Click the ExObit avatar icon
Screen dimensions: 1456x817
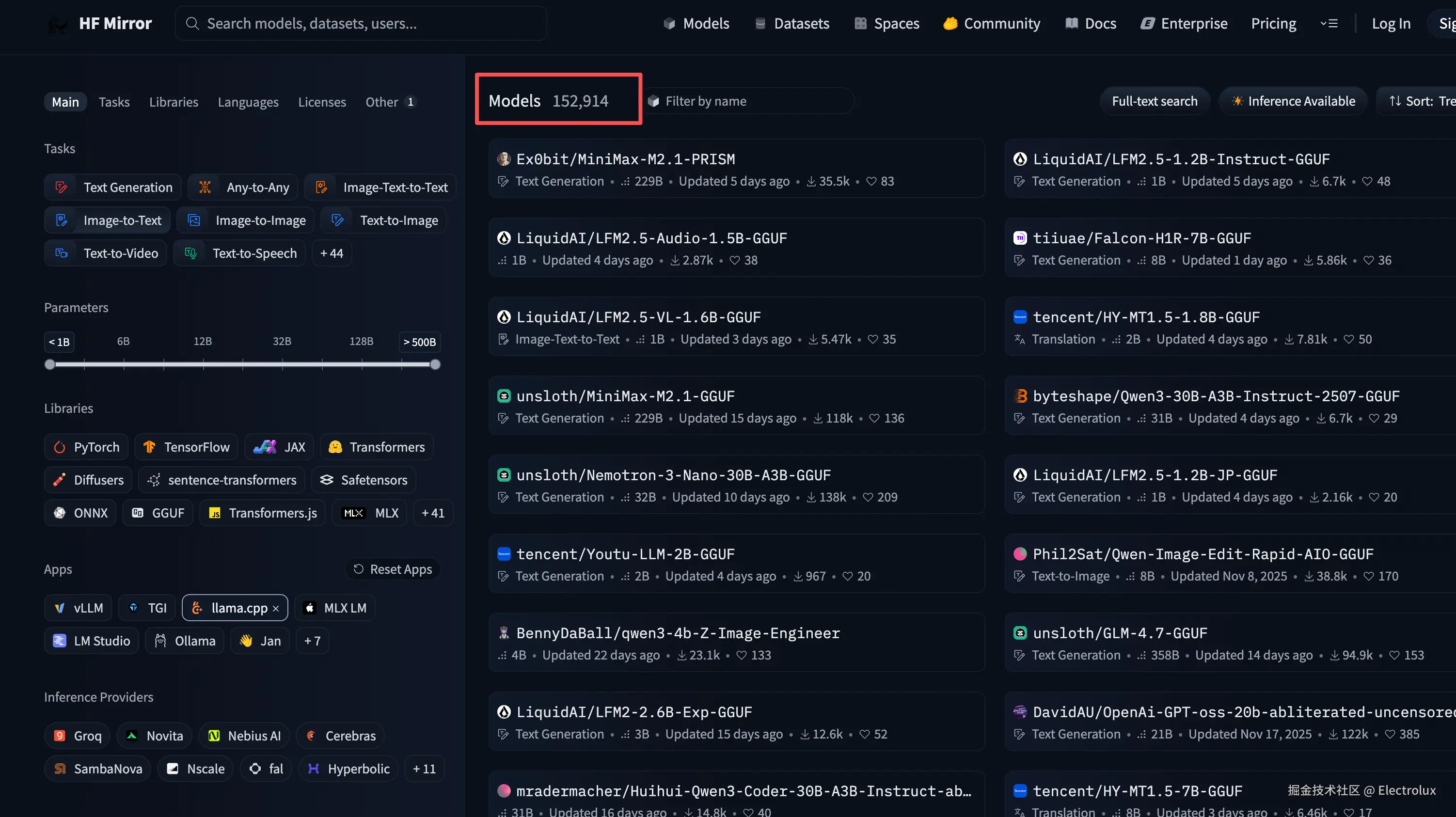504,159
